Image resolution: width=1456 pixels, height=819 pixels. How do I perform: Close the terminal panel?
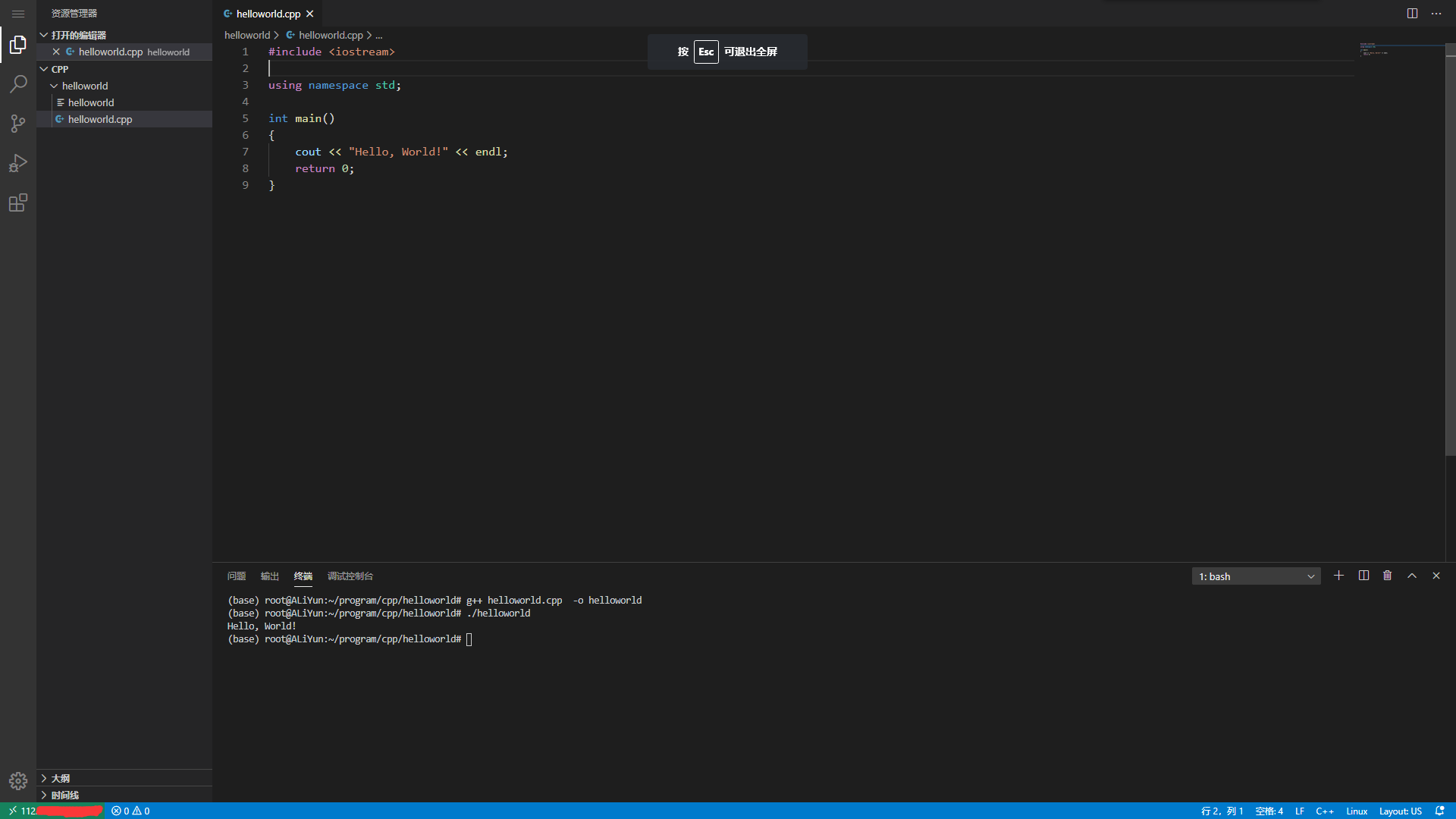click(1436, 576)
